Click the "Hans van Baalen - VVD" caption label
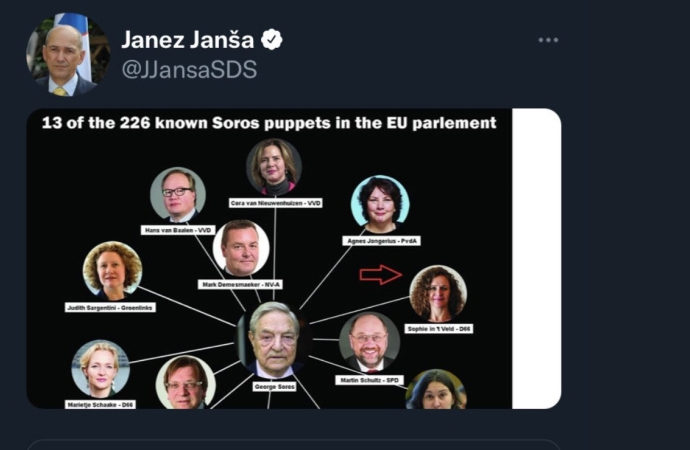Screen dimensions: 690x450 coord(178,229)
